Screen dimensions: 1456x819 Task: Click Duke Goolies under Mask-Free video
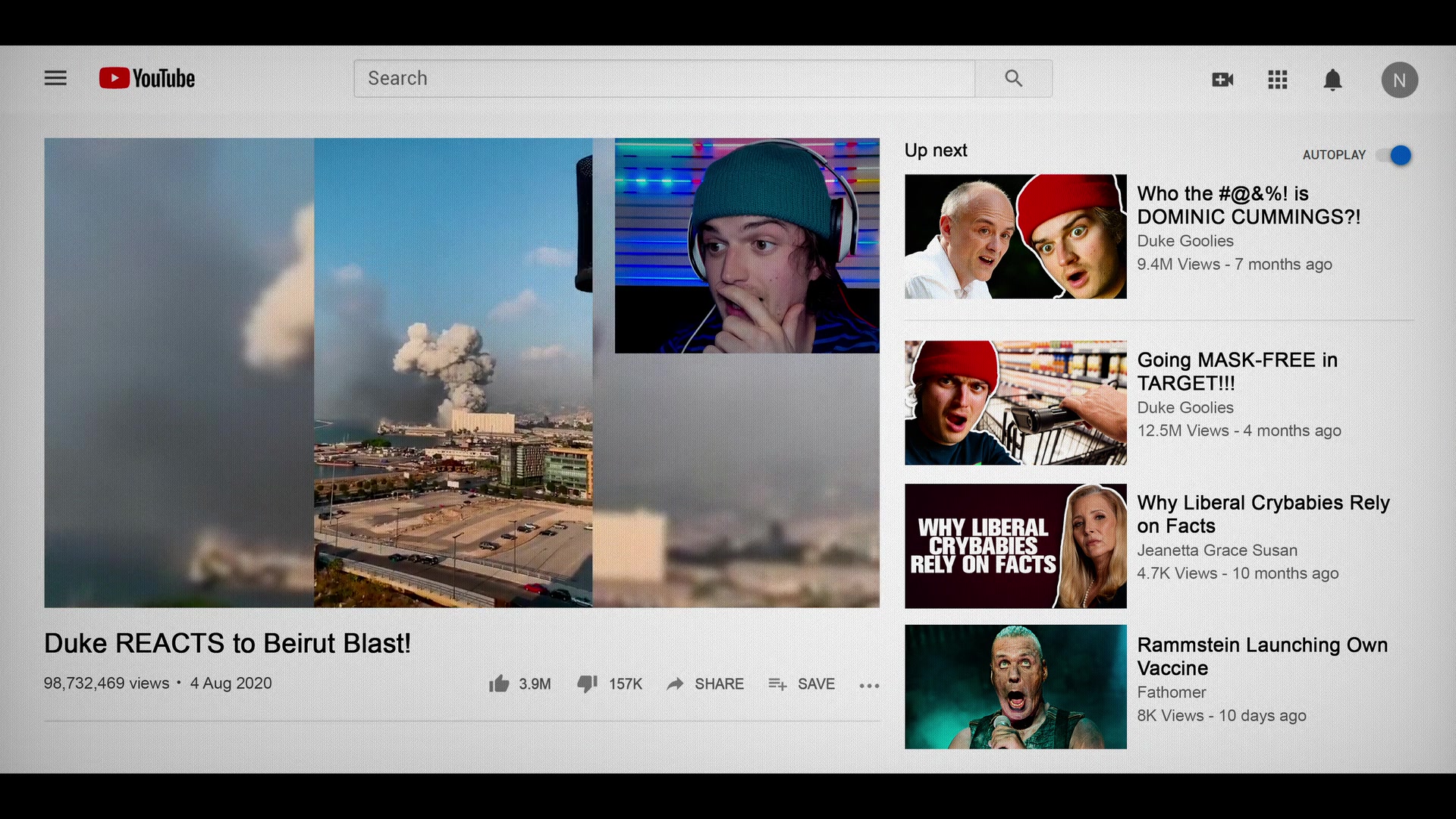[x=1185, y=408]
